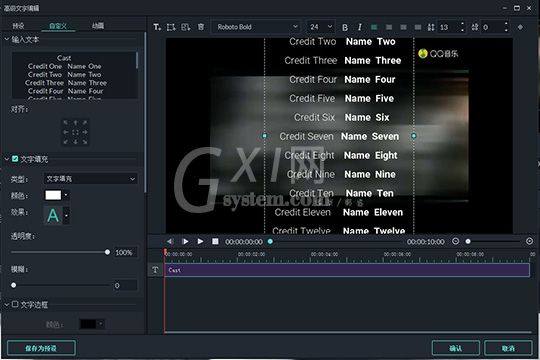Click the opacity slider handle at 100%
The image size is (540, 360).
coord(107,252)
